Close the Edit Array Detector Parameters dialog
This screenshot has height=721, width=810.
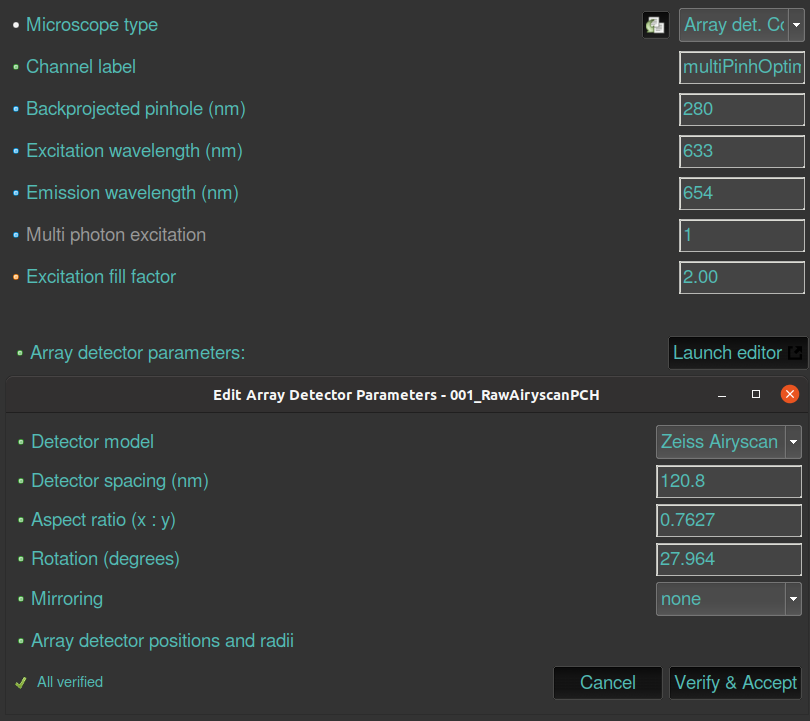click(x=790, y=395)
